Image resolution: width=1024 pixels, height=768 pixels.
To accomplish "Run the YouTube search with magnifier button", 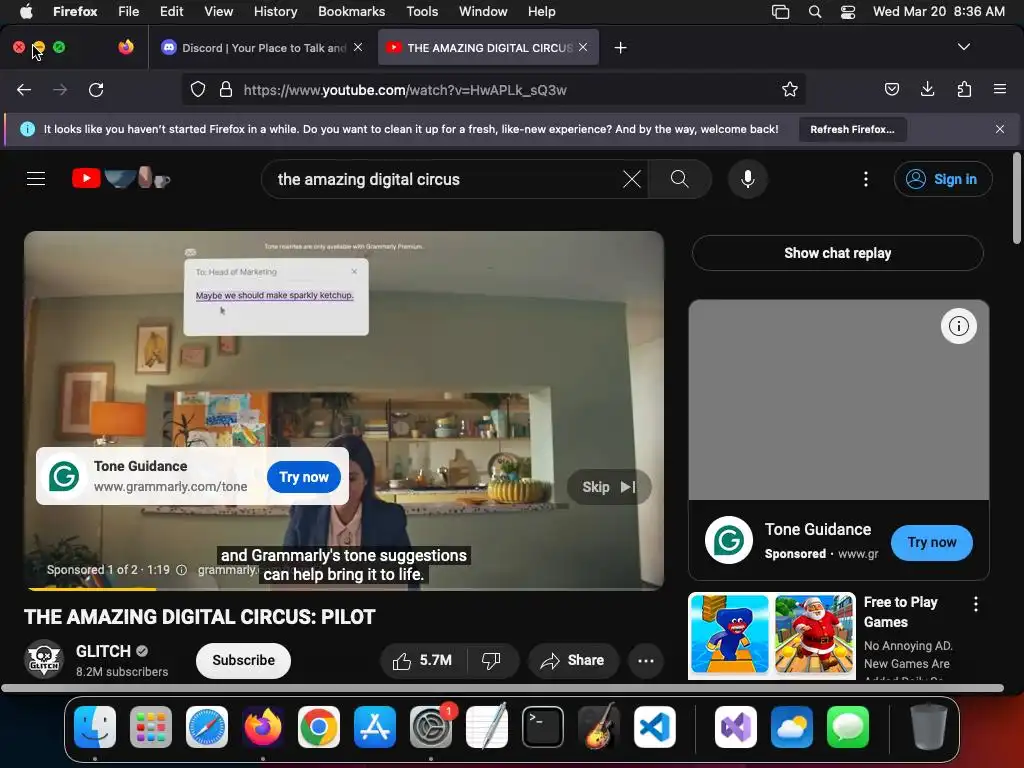I will pos(680,179).
